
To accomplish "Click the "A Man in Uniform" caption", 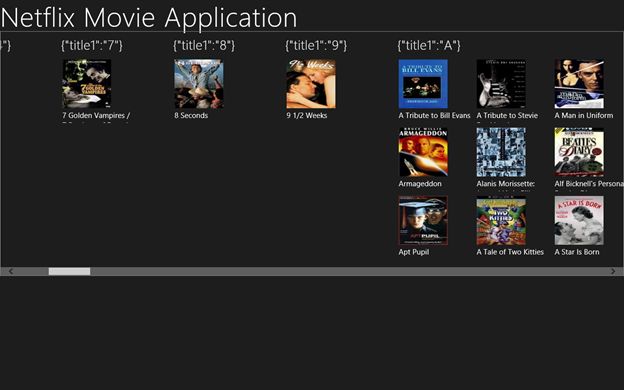I will click(x=584, y=115).
